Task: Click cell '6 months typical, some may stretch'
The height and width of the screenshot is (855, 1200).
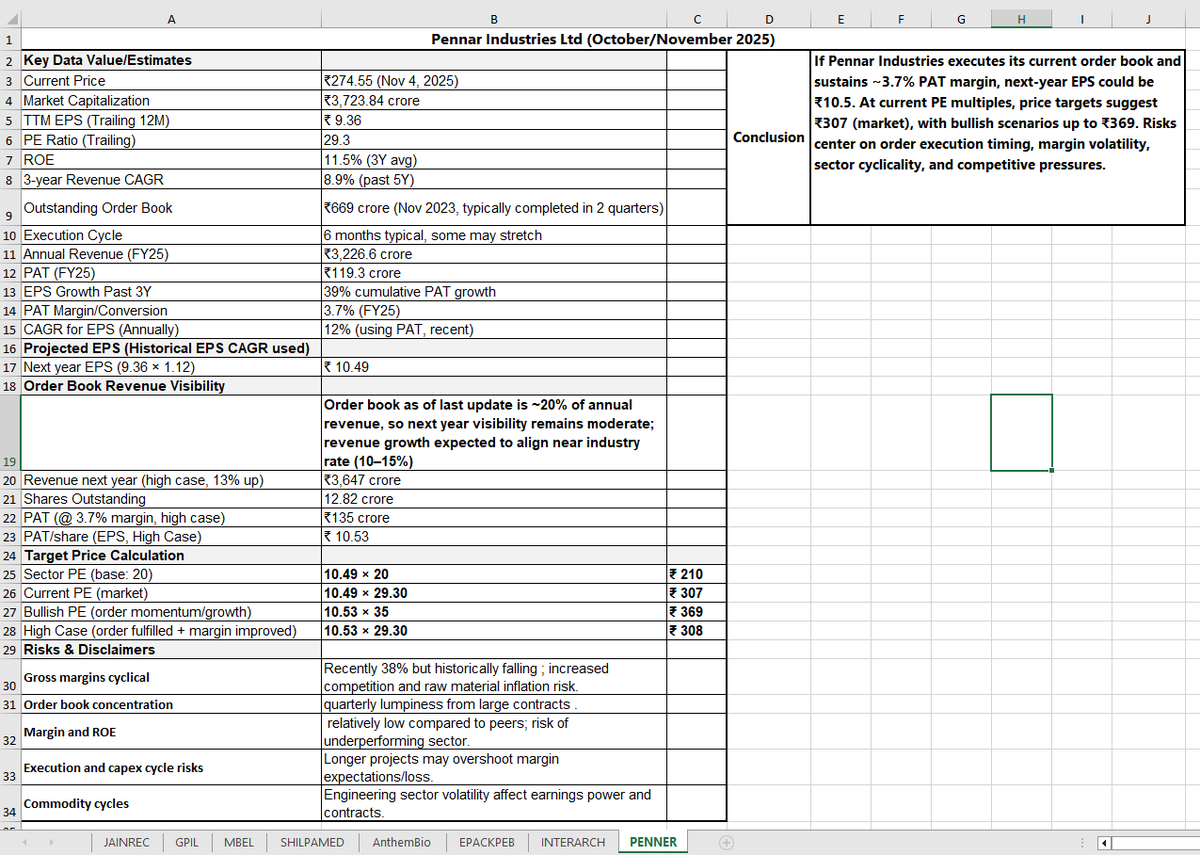Action: pos(494,235)
